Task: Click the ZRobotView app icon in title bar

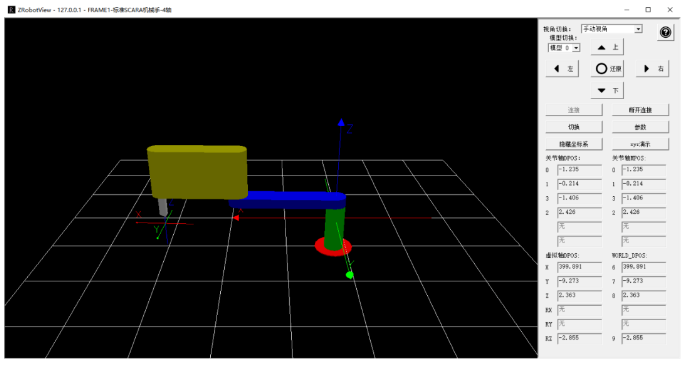Action: point(11,9)
